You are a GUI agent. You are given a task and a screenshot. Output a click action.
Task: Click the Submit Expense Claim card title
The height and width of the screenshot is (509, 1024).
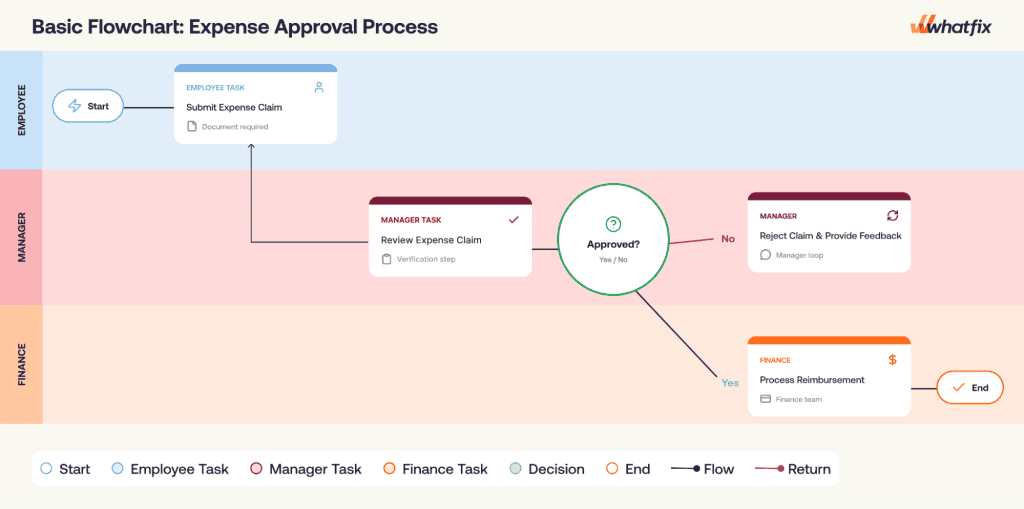click(x=234, y=107)
